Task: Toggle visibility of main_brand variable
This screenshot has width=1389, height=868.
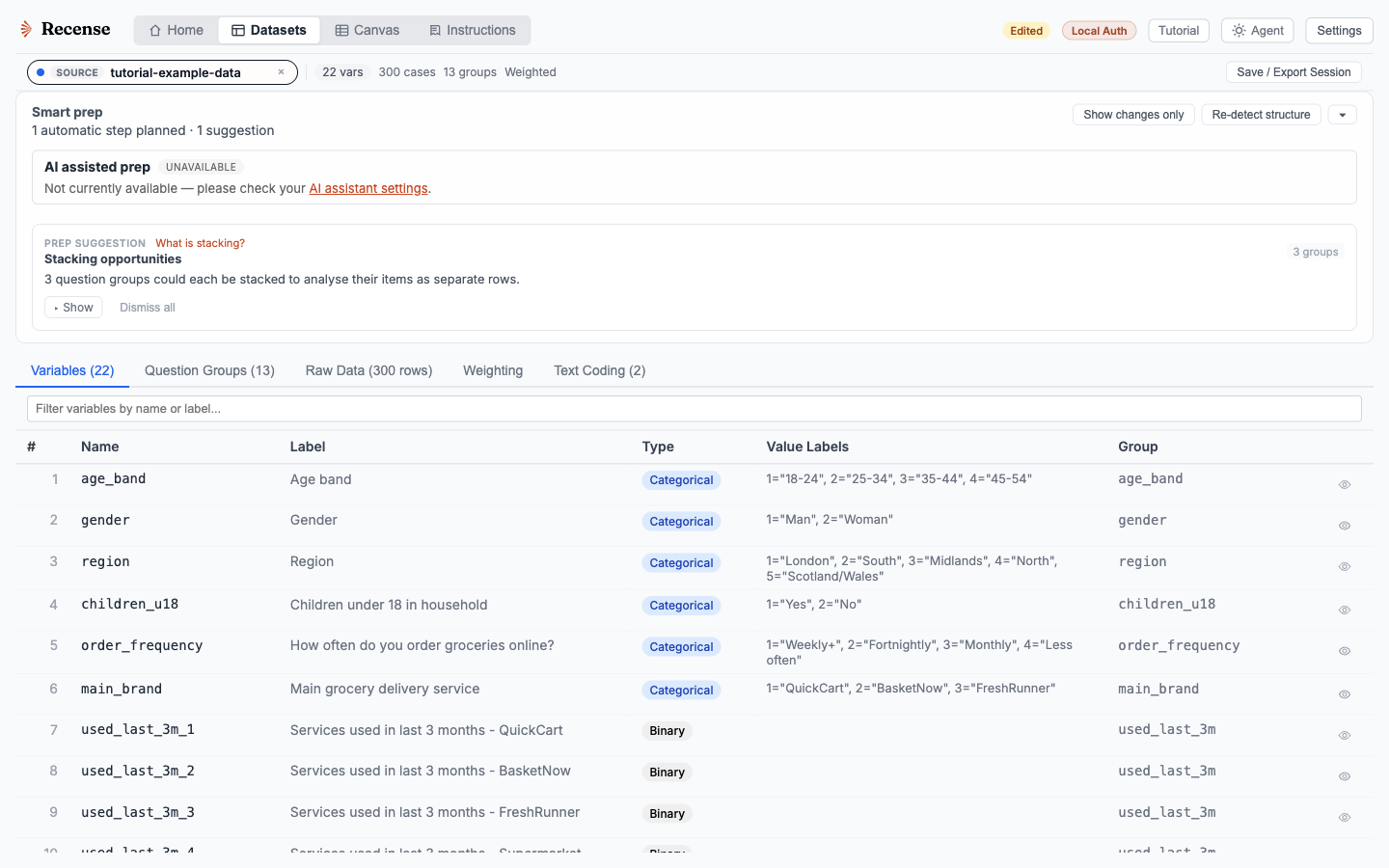Action: 1344,694
